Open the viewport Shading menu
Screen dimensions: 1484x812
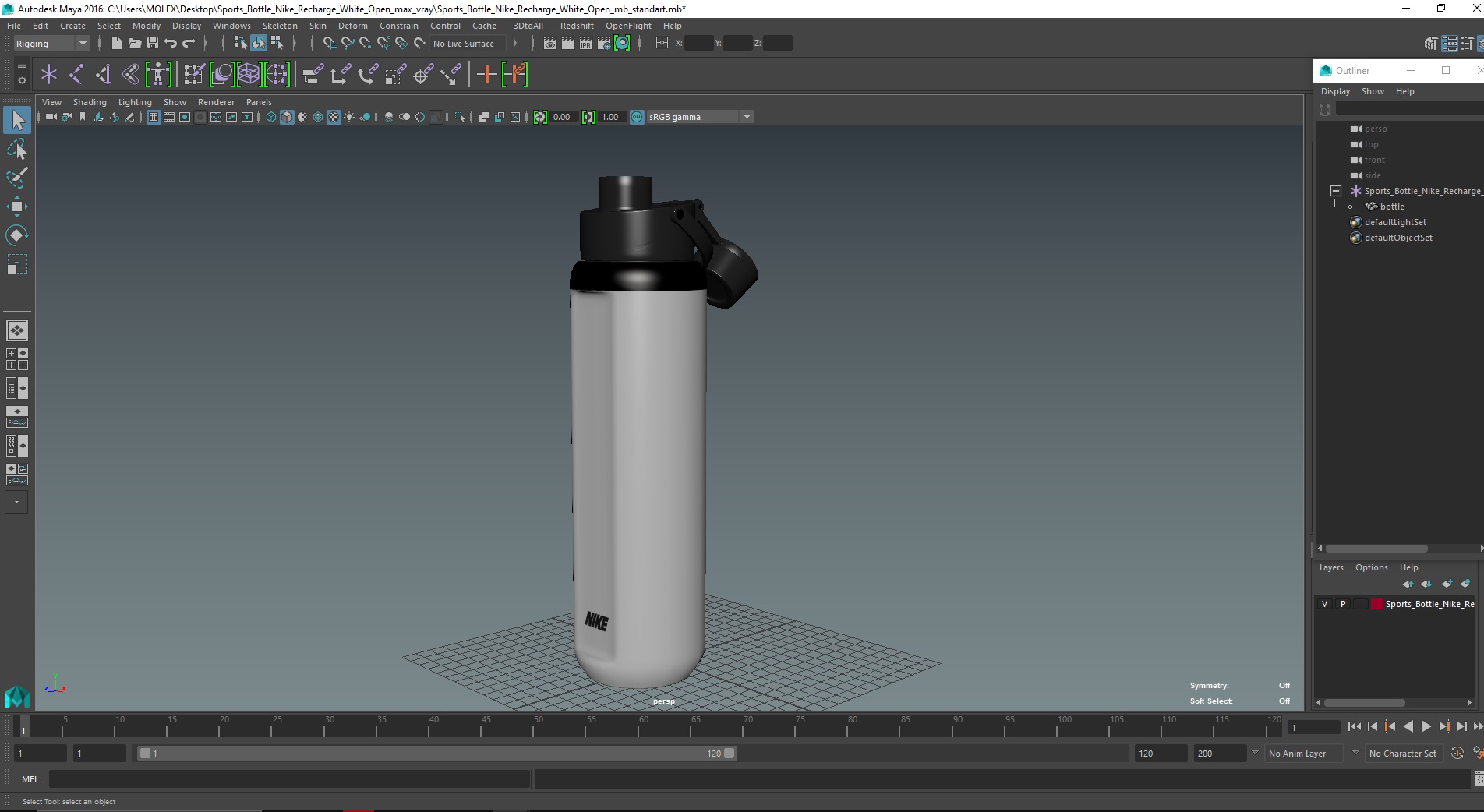point(90,102)
